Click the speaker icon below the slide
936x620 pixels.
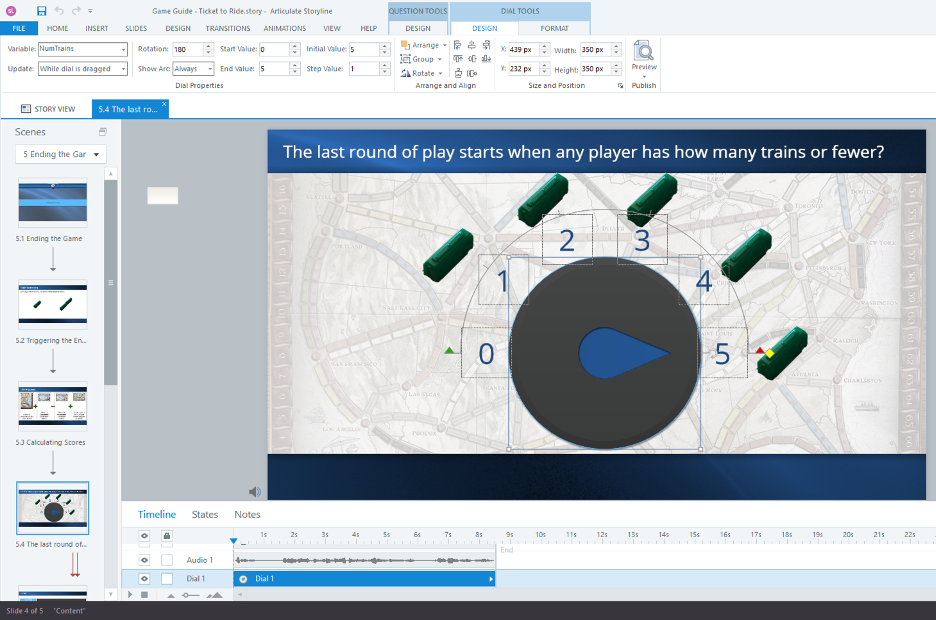[254, 491]
